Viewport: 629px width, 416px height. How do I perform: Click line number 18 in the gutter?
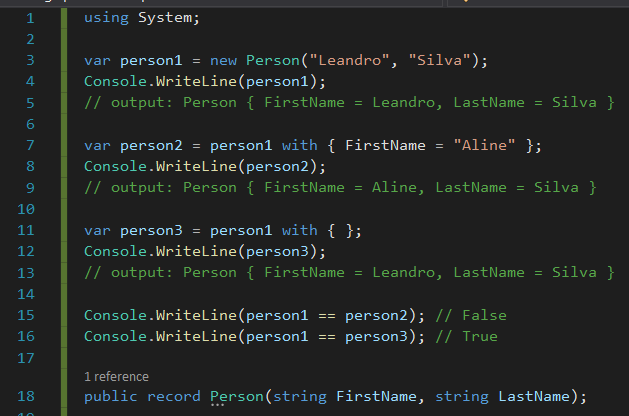27,396
